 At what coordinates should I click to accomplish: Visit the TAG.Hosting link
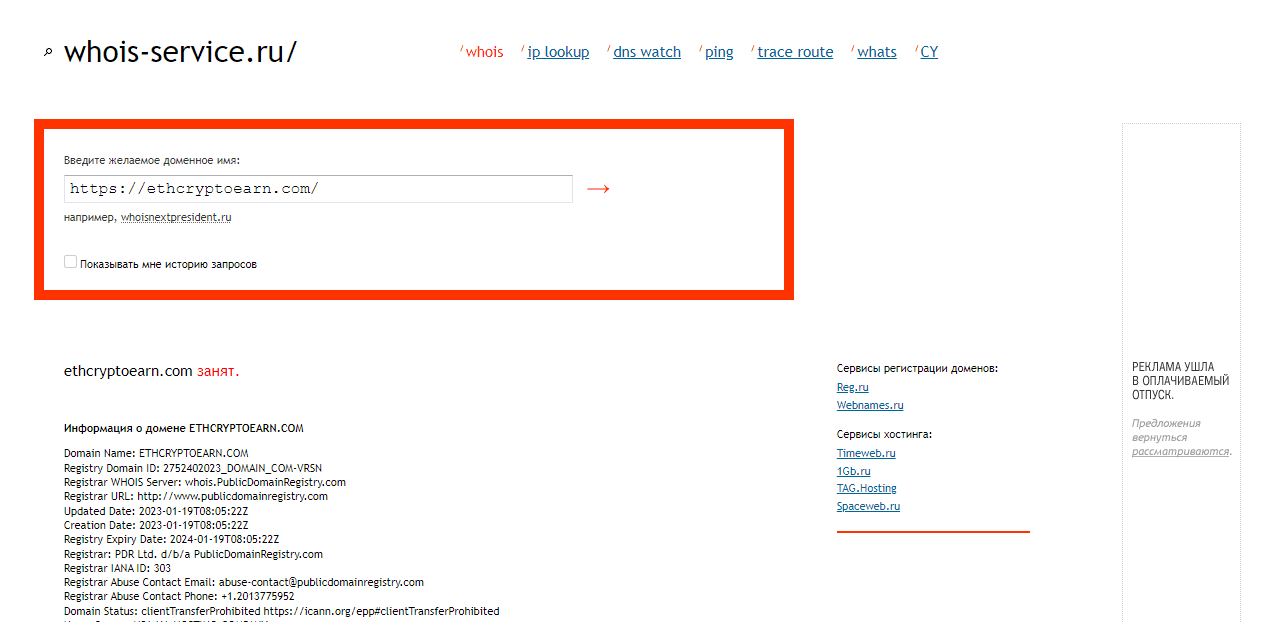point(866,488)
